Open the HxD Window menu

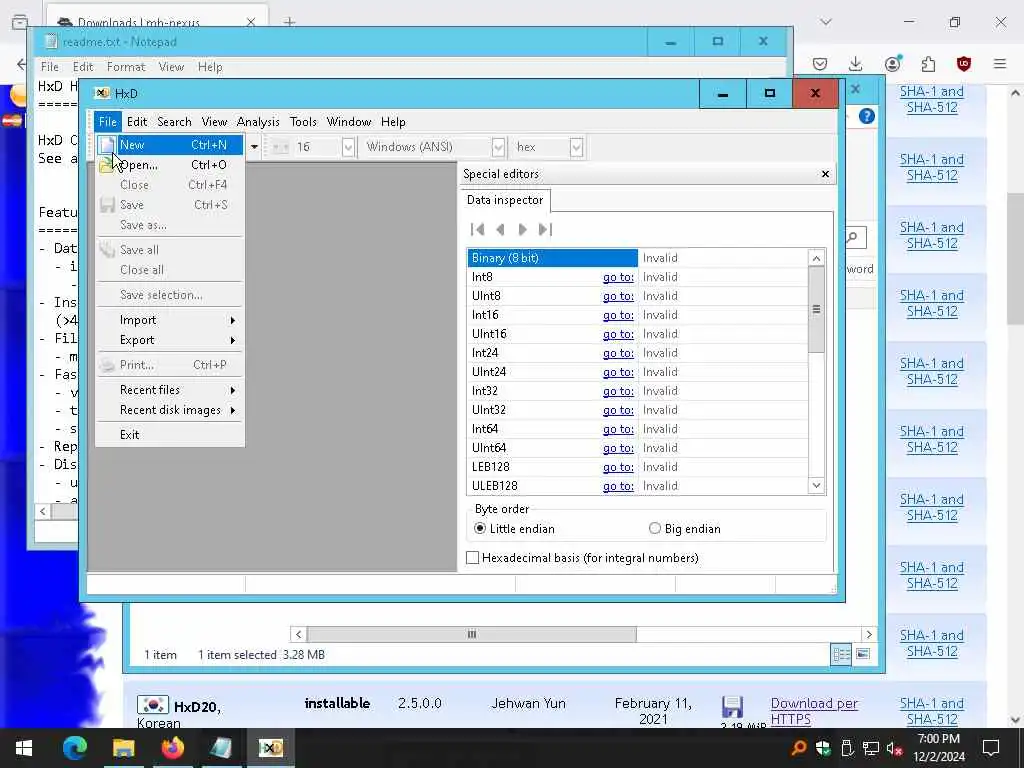pyautogui.click(x=349, y=121)
